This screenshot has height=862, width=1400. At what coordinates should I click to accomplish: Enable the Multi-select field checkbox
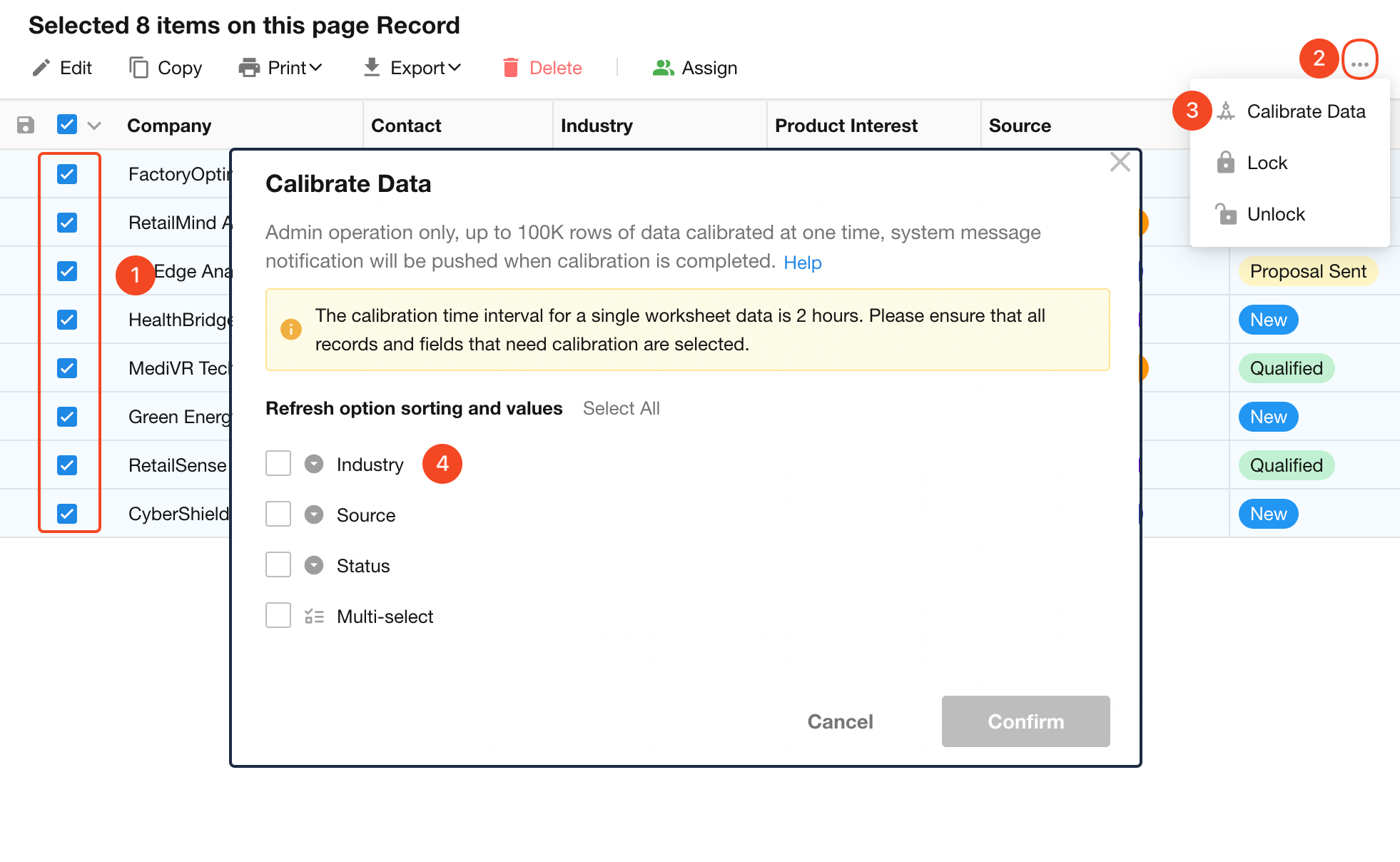(278, 615)
